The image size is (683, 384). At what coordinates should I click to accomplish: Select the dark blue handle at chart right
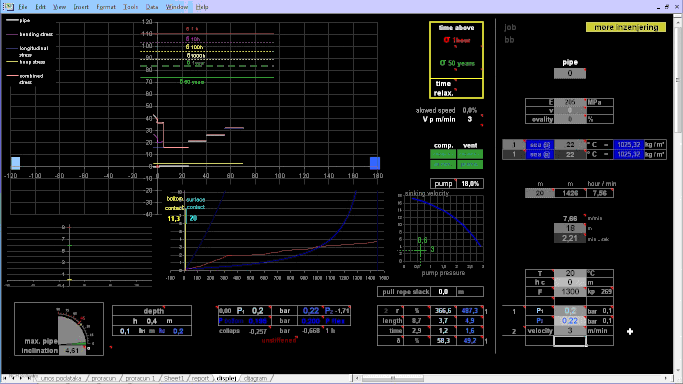(x=375, y=163)
